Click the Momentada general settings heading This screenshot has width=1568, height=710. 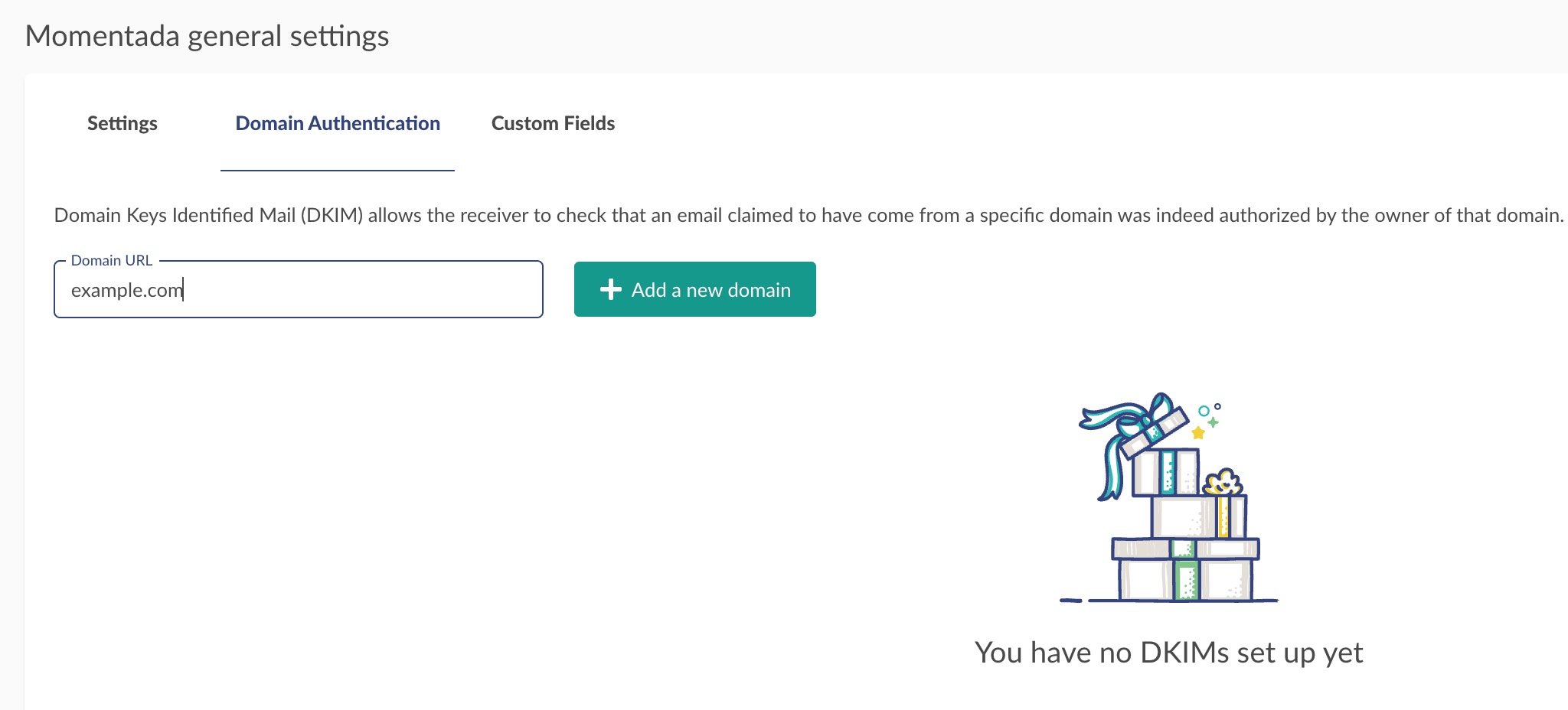coord(207,36)
